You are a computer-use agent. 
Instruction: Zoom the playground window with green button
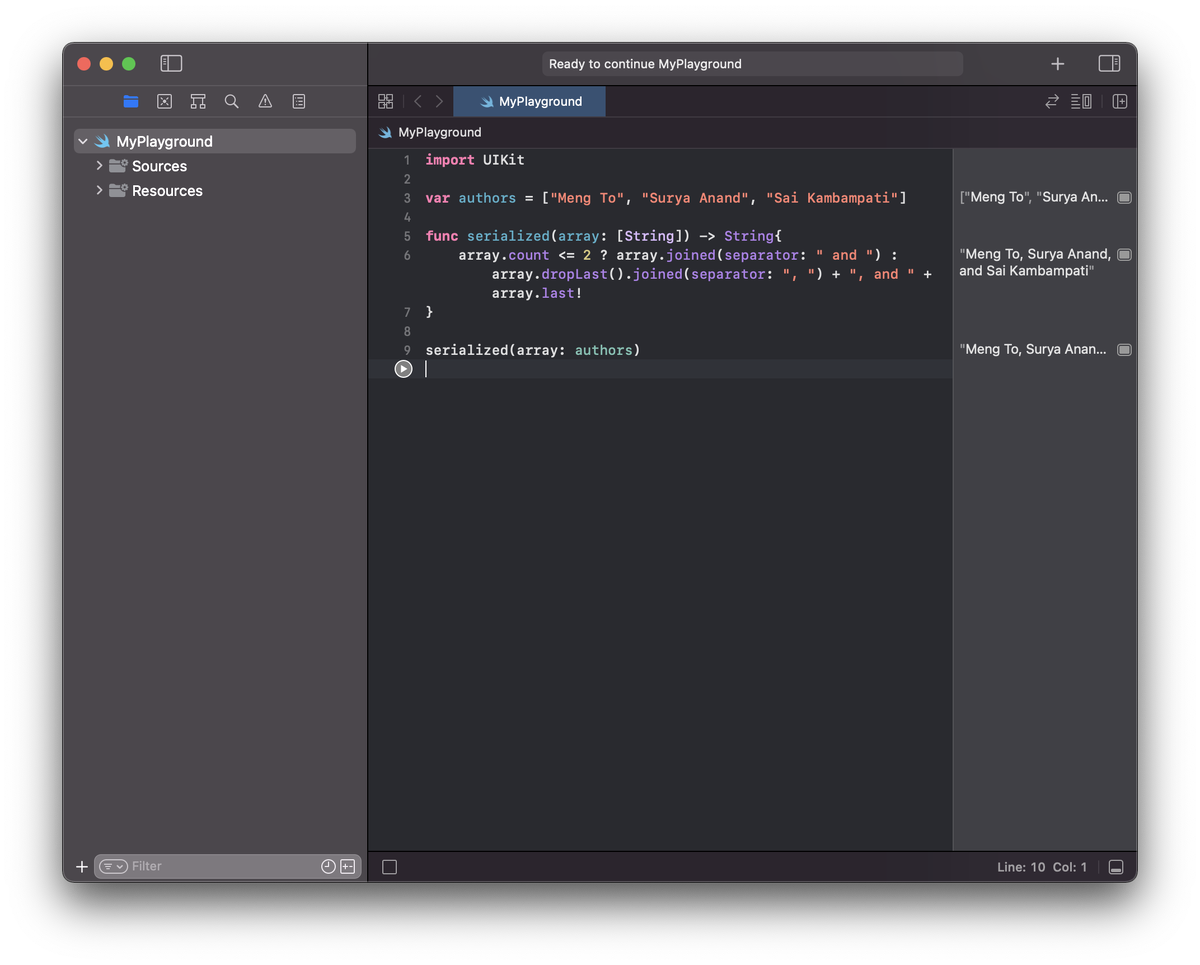pos(129,64)
